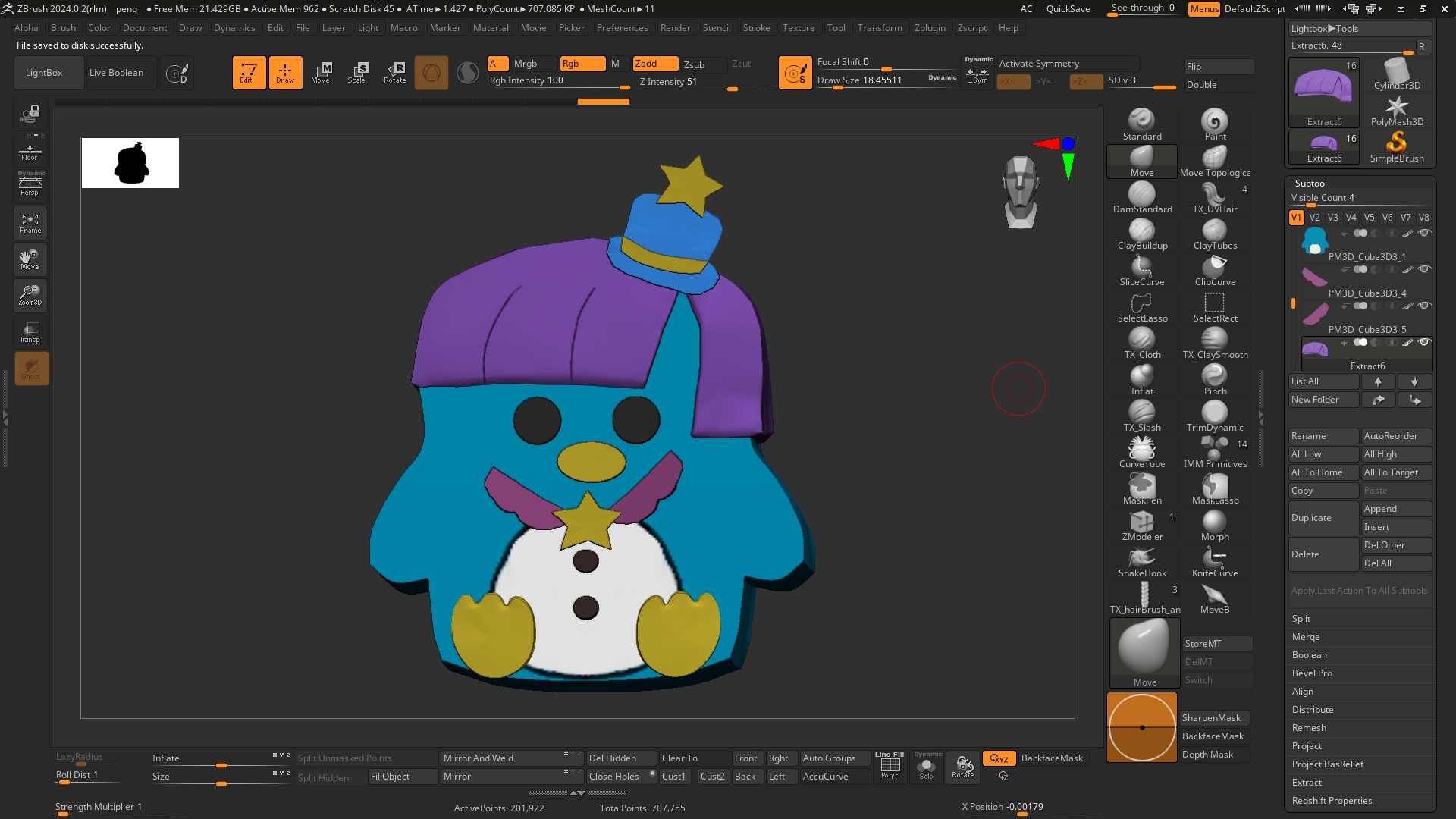The height and width of the screenshot is (819, 1456).
Task: Click the Scale transform icon
Action: [357, 73]
